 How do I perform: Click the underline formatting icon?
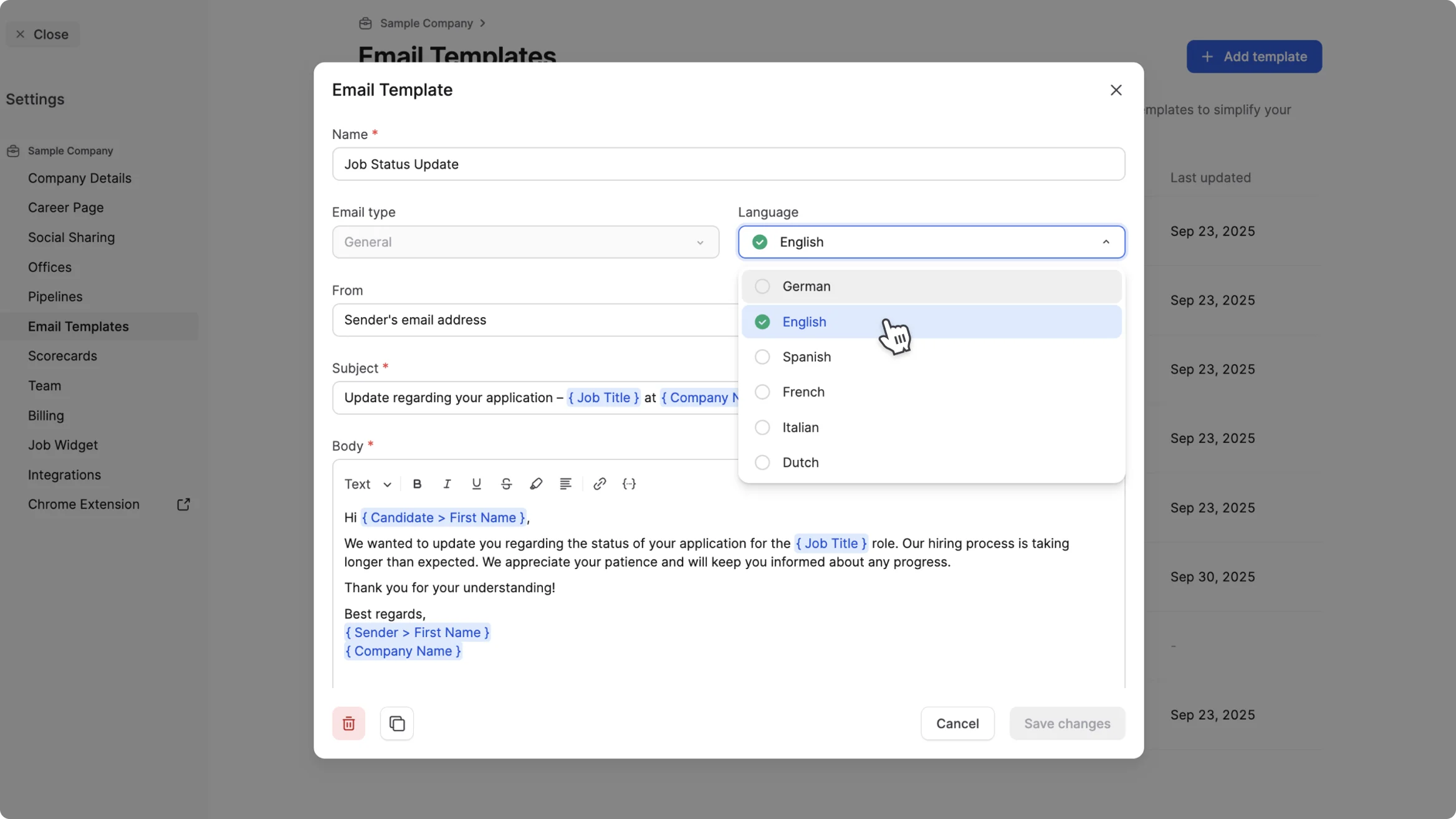[x=476, y=484]
